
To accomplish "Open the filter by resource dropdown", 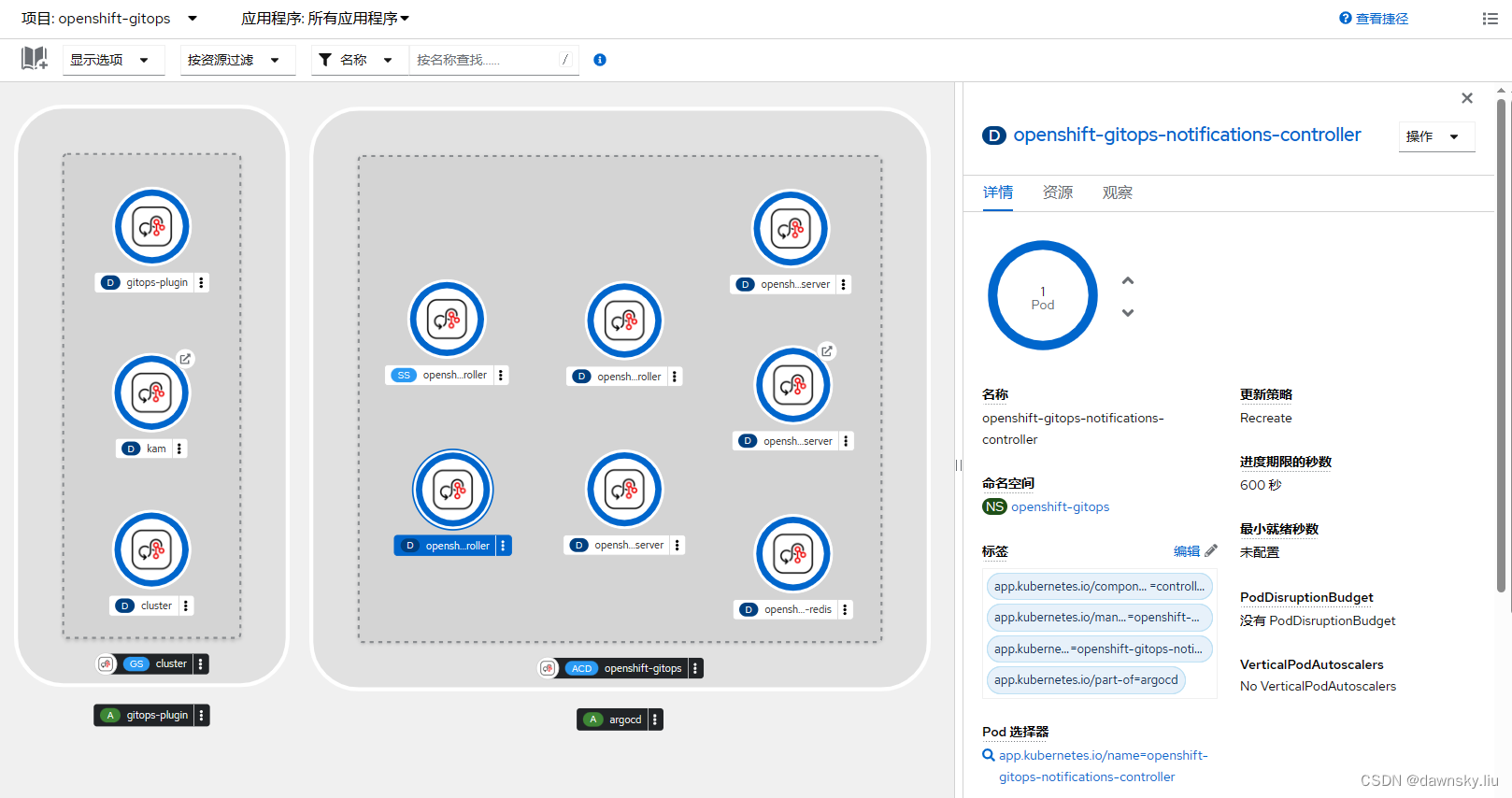I will tap(237, 60).
